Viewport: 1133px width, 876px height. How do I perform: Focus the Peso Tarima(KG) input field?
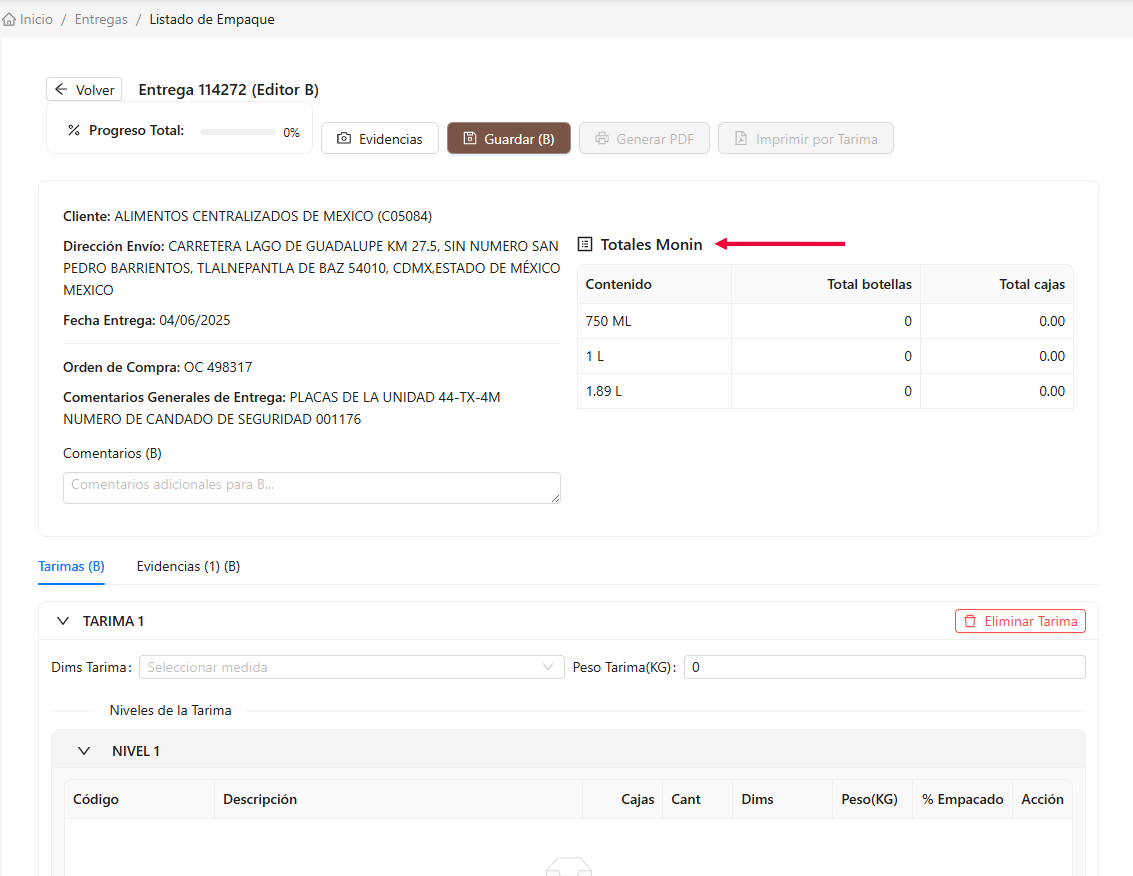(884, 667)
